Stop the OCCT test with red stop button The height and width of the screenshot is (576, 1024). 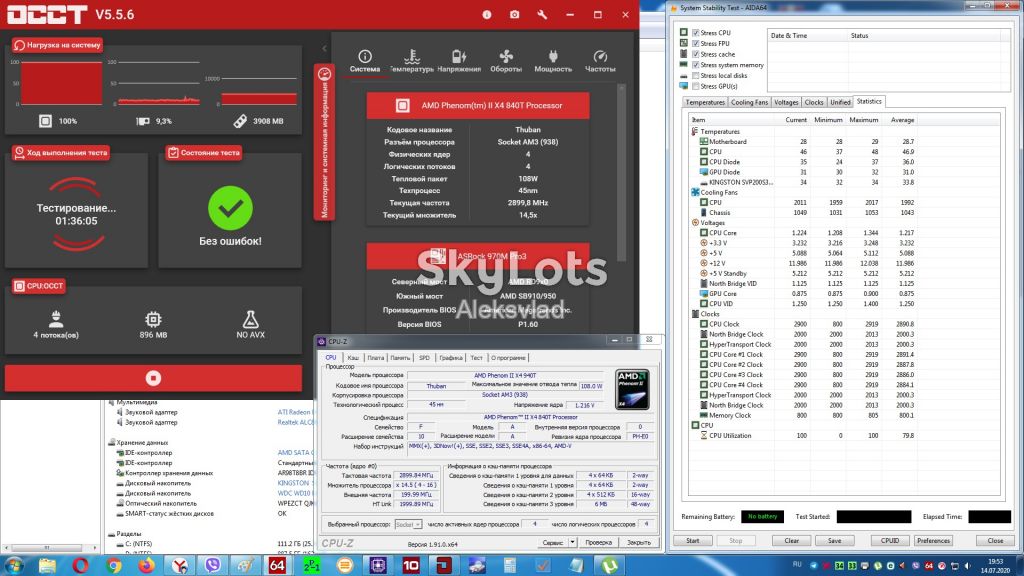coord(153,378)
